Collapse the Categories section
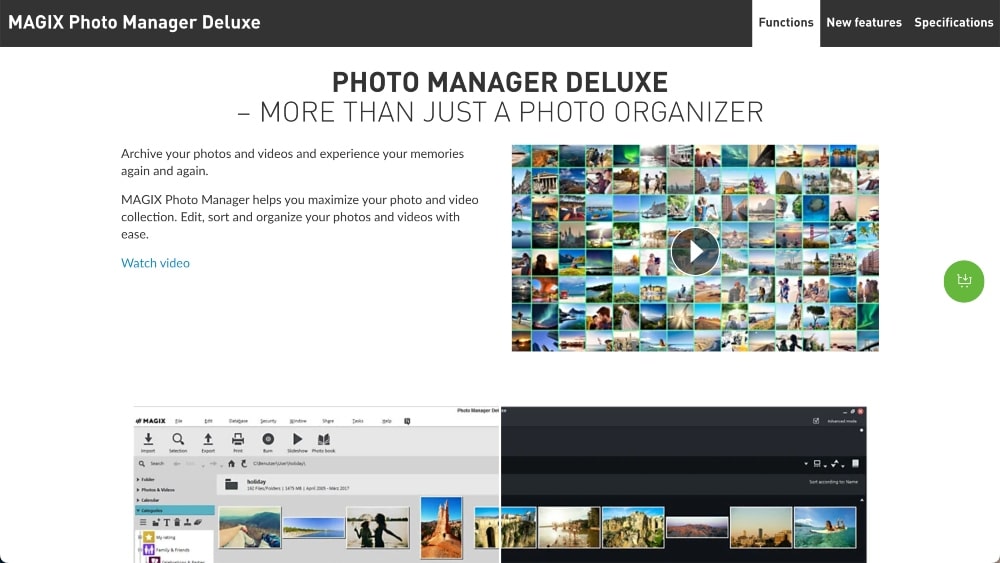 click(x=174, y=510)
